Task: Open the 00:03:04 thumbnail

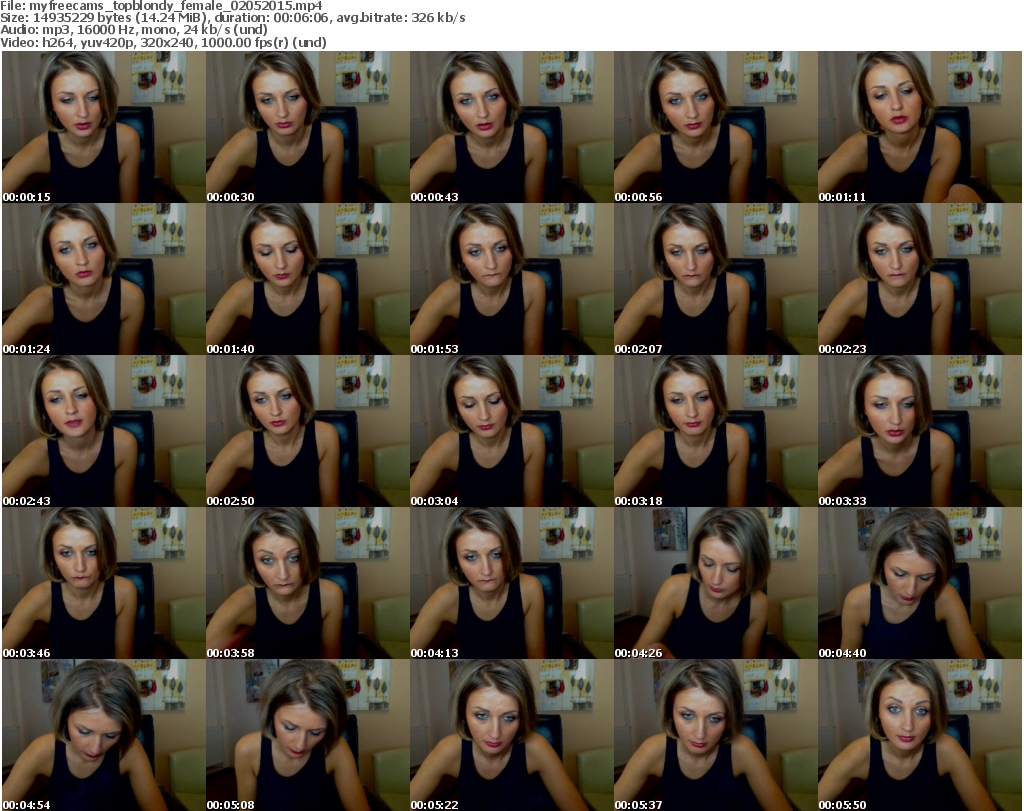Action: [x=511, y=432]
